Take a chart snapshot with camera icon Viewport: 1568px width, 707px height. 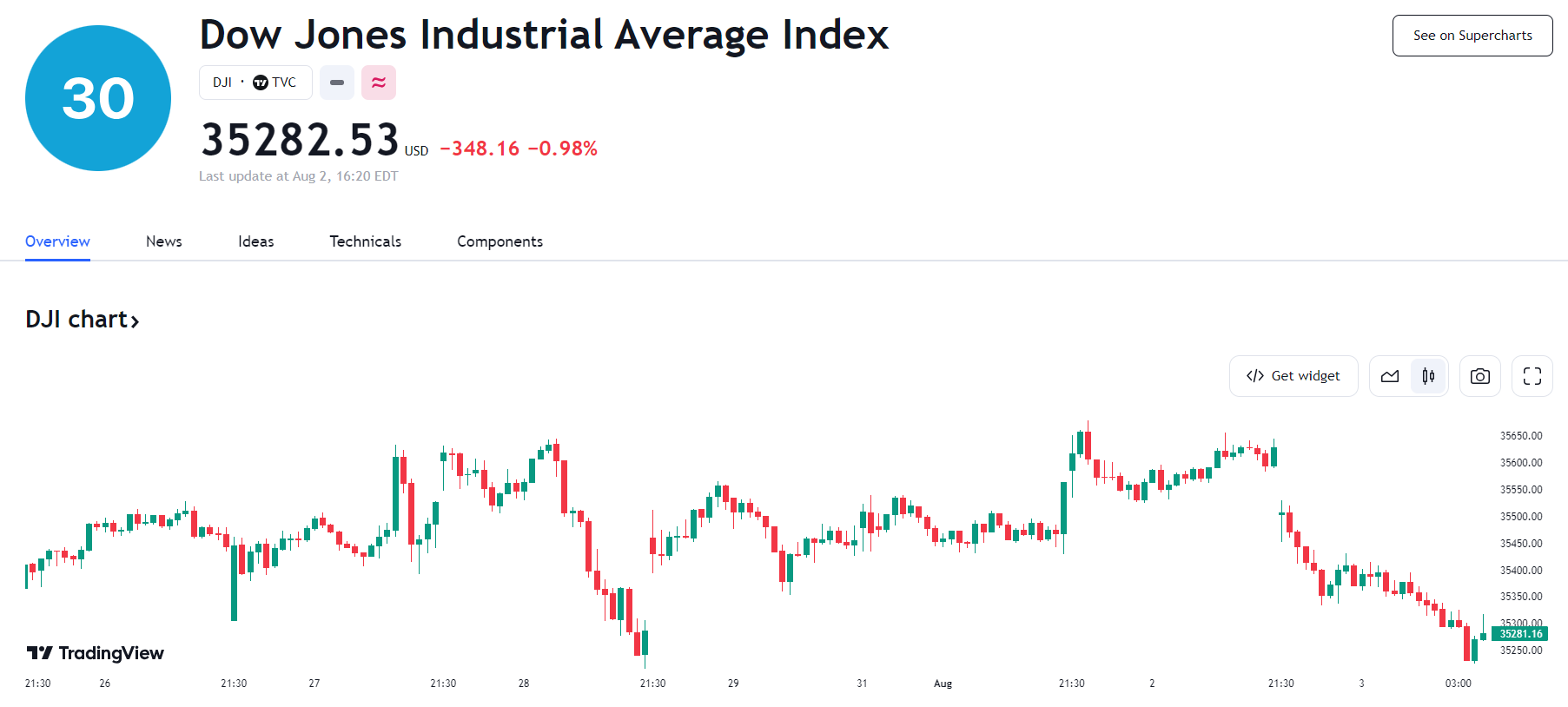coord(1480,376)
